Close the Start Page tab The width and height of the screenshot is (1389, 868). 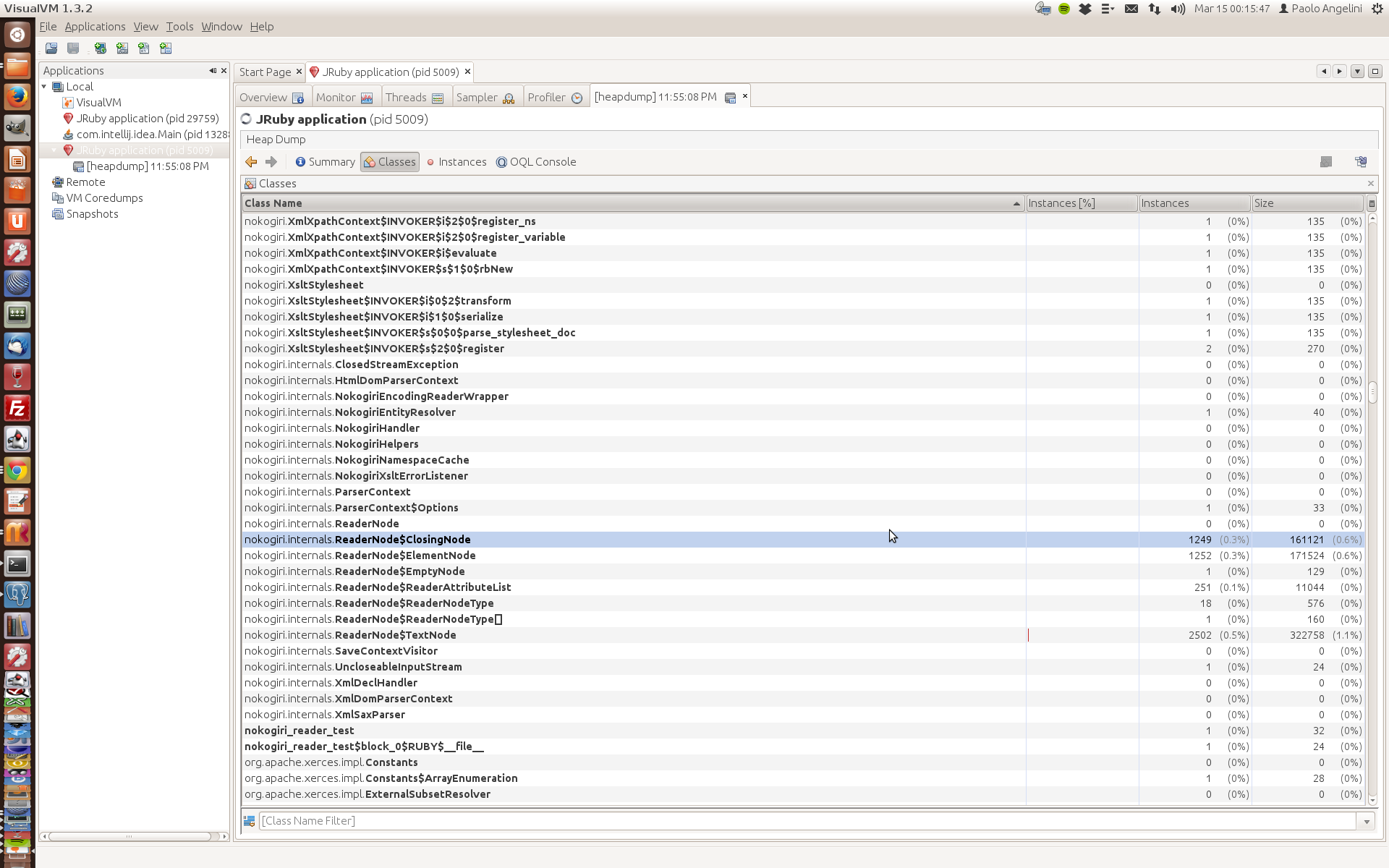(299, 72)
